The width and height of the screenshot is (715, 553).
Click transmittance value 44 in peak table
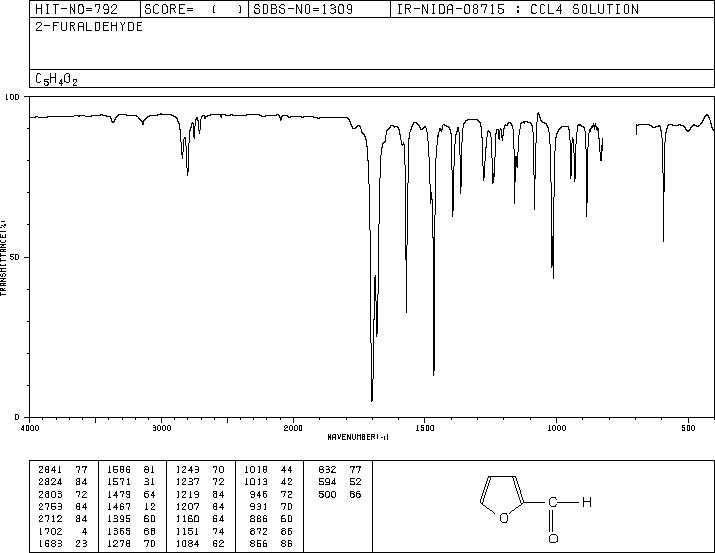286,470
